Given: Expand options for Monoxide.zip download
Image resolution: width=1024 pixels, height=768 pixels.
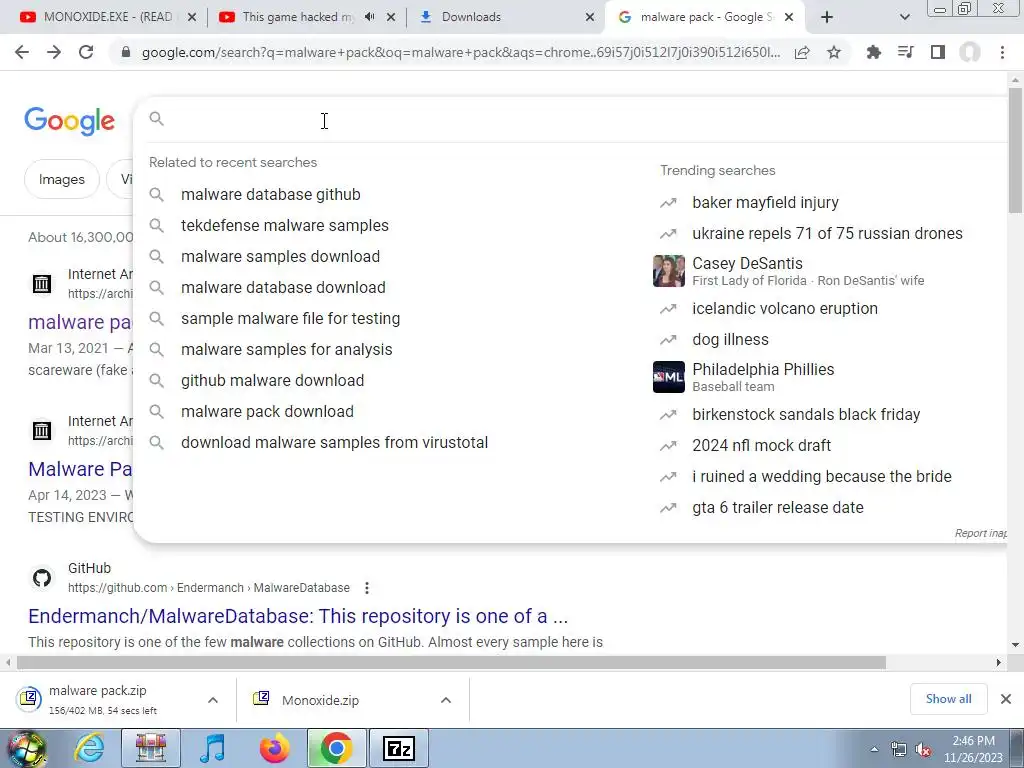Looking at the screenshot, I should tap(446, 700).
